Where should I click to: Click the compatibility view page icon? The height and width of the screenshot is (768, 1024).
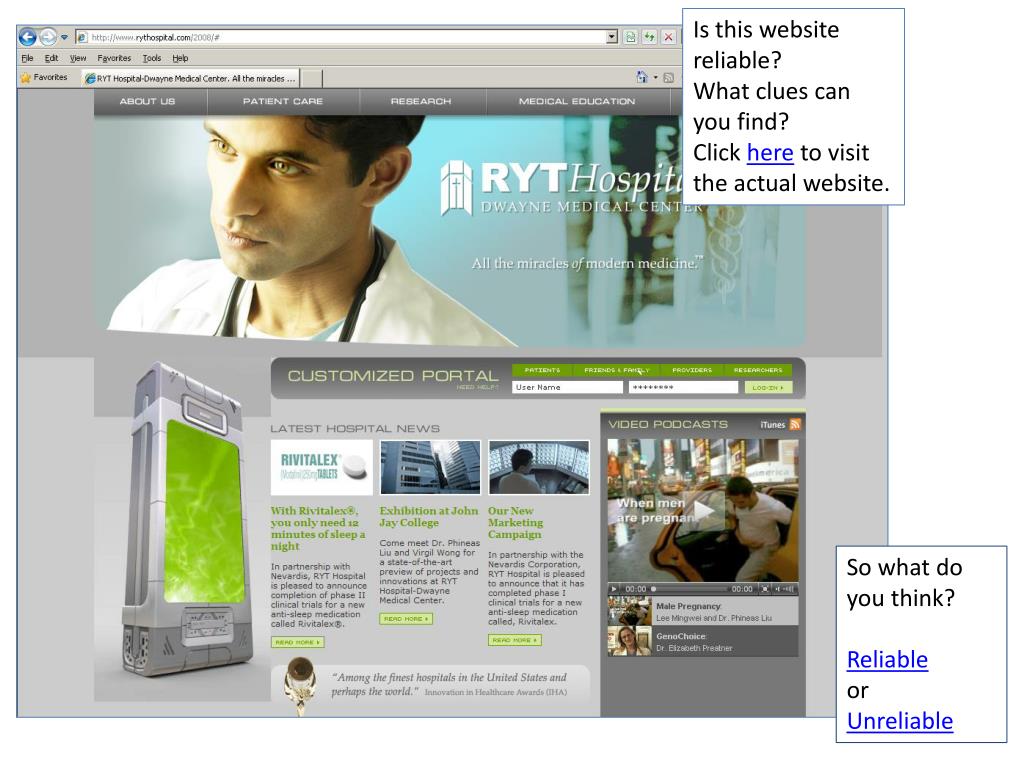click(x=630, y=37)
